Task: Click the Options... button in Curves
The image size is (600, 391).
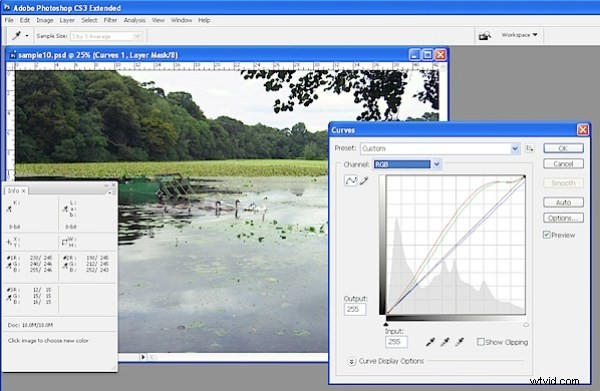Action: (x=563, y=218)
